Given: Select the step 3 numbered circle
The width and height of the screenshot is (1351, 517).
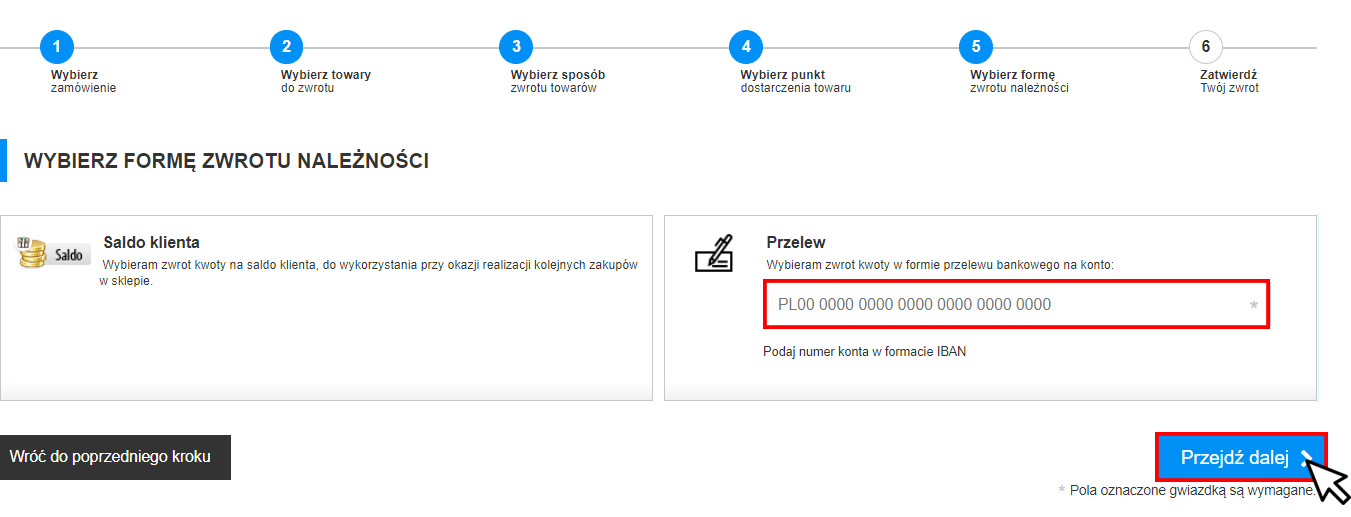Looking at the screenshot, I should (516, 47).
